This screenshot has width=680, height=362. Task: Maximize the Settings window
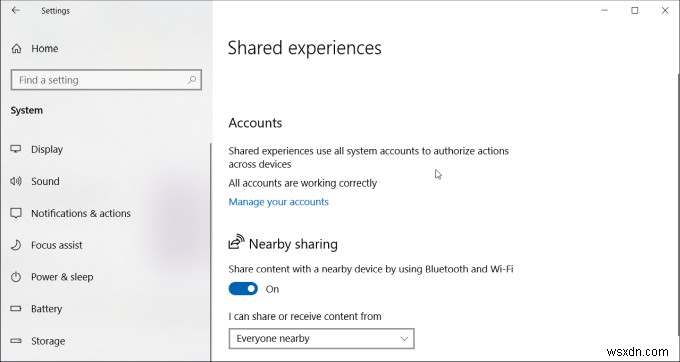tap(635, 10)
